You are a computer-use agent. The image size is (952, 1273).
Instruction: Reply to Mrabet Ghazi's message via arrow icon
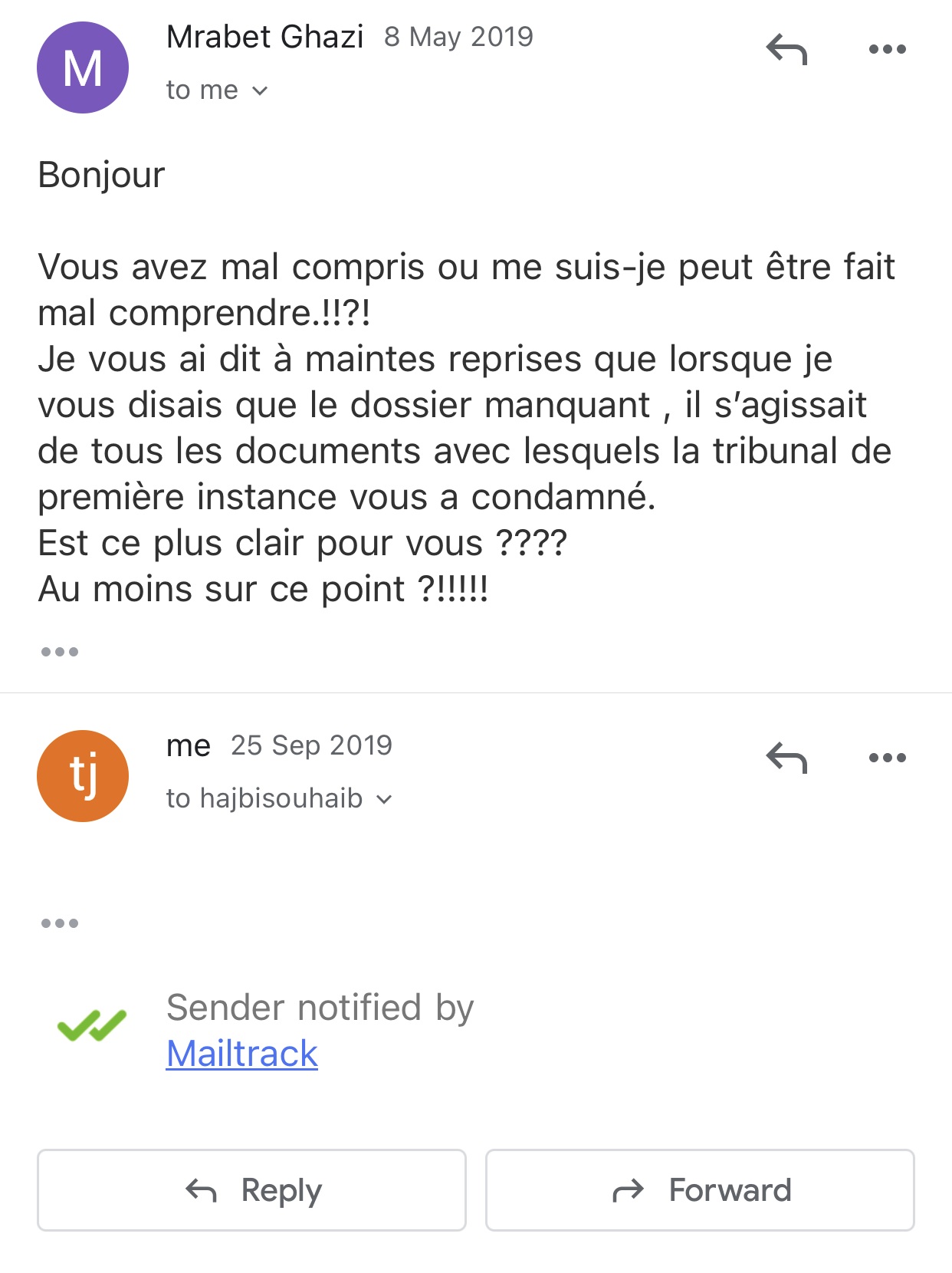click(x=786, y=49)
